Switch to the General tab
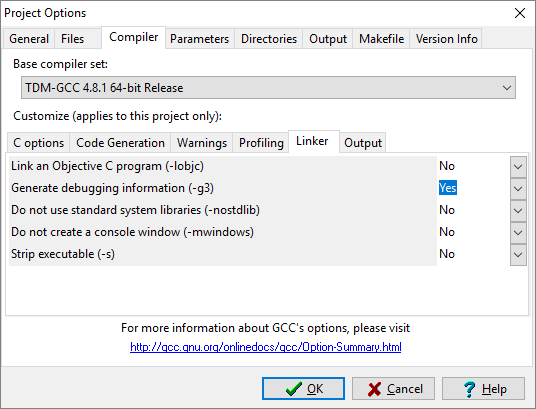The height and width of the screenshot is (409, 536). click(x=29, y=39)
